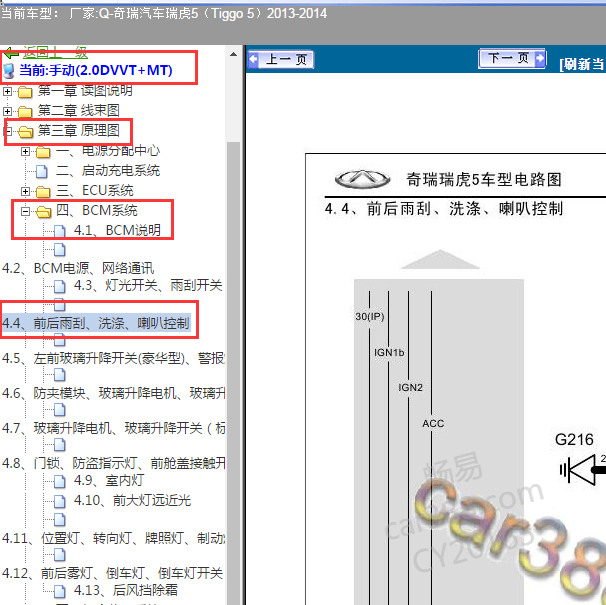606x605 pixels.
Task: Open page 4.10、前大灯远近光
Action: point(133,501)
